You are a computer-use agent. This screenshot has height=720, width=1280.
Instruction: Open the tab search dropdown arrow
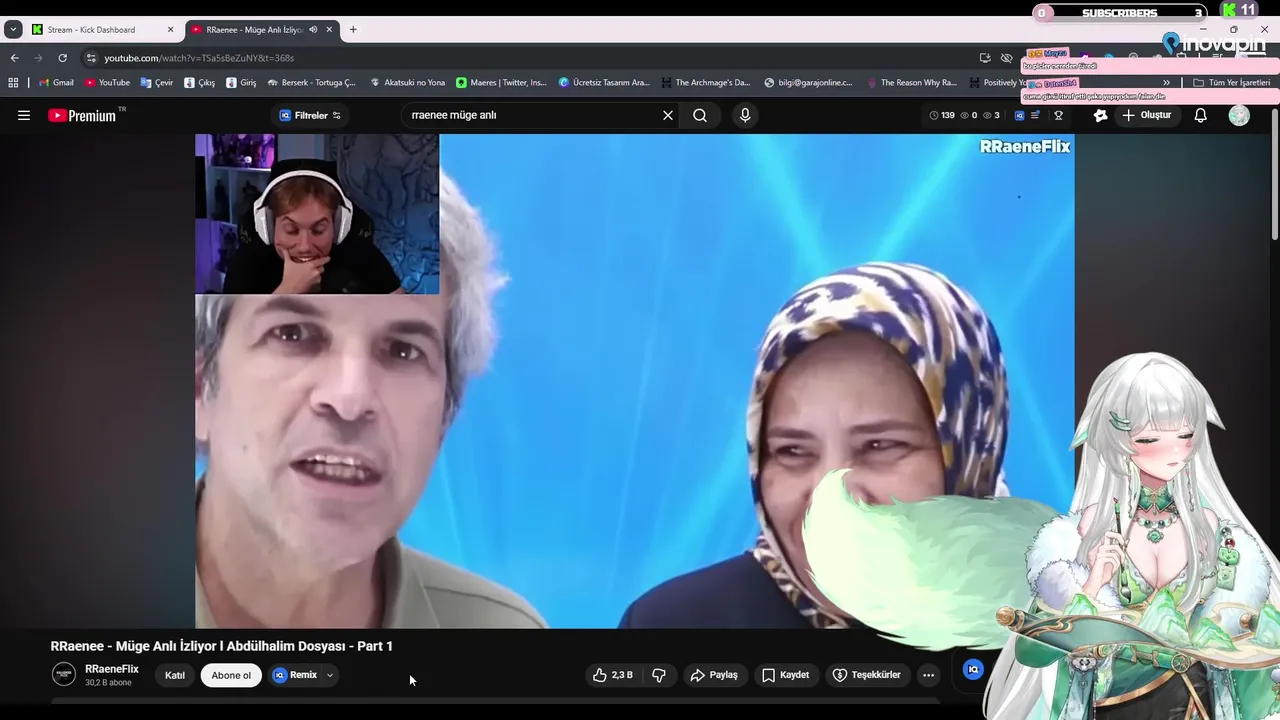(13, 30)
